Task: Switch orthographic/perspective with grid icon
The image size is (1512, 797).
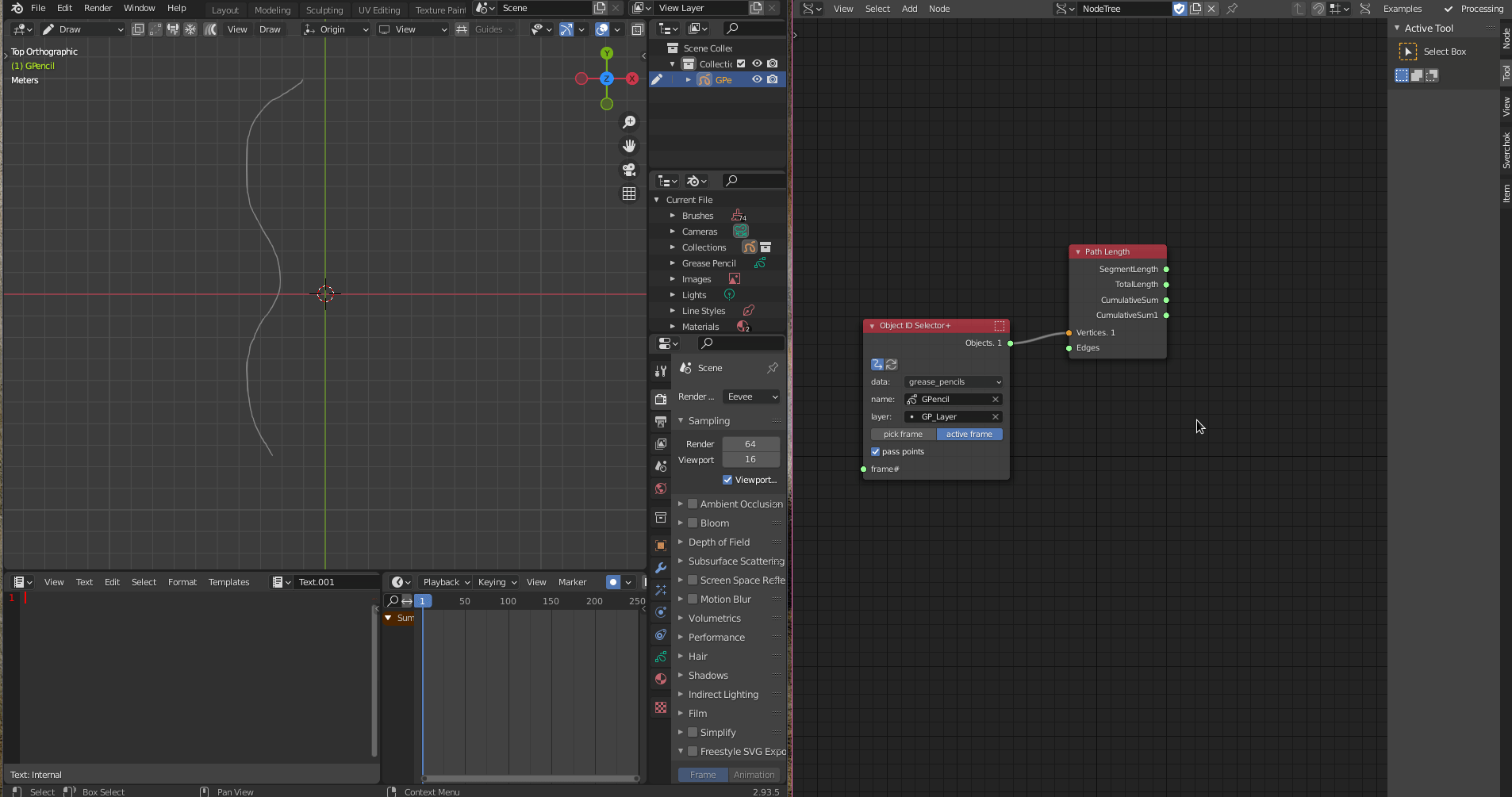Action: coord(629,194)
